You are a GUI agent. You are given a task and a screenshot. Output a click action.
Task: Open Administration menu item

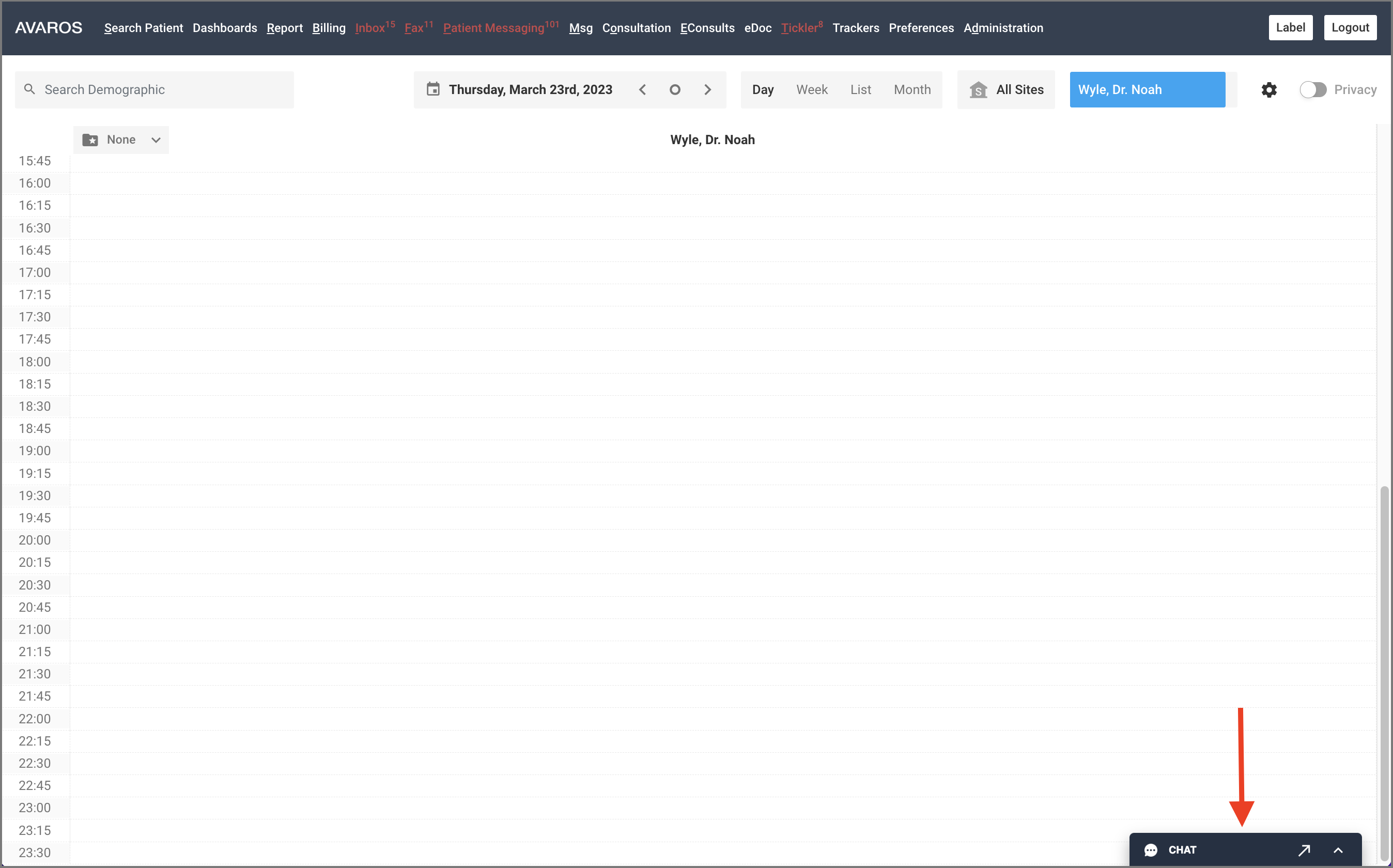coord(1003,27)
